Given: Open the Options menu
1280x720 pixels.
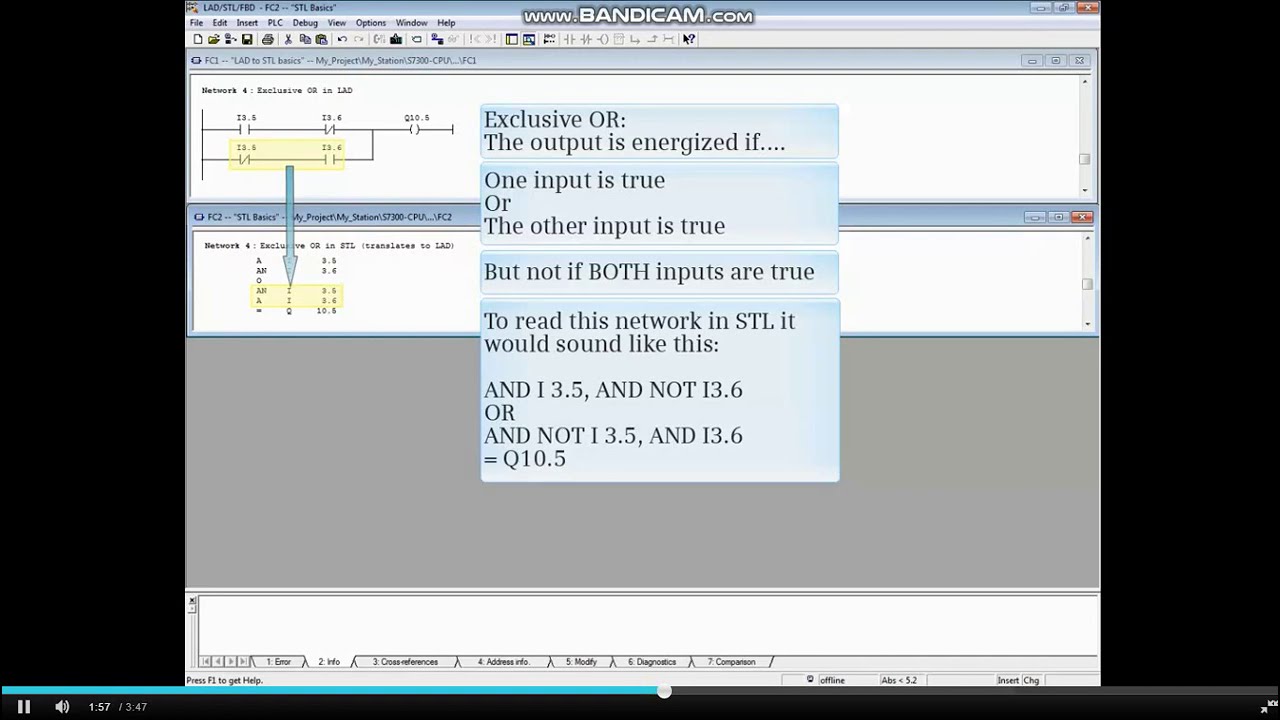Looking at the screenshot, I should click(371, 23).
